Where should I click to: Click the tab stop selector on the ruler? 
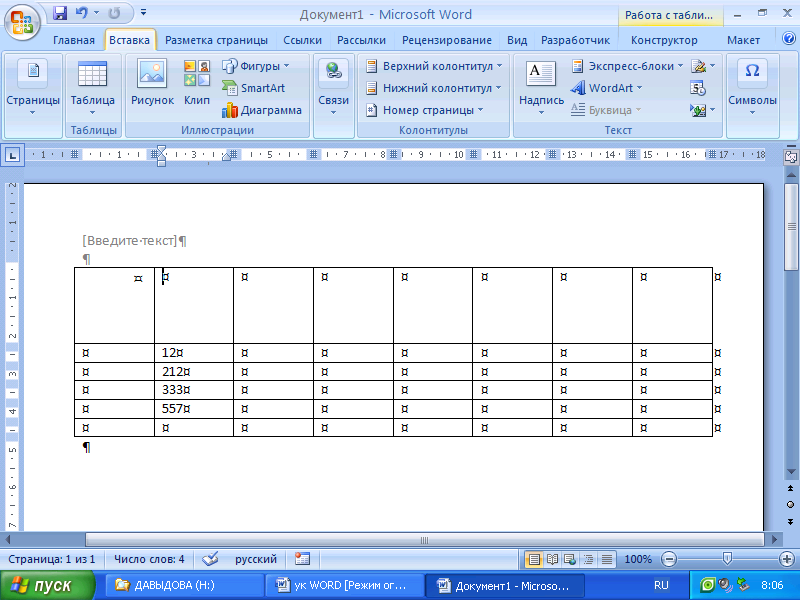click(x=12, y=155)
